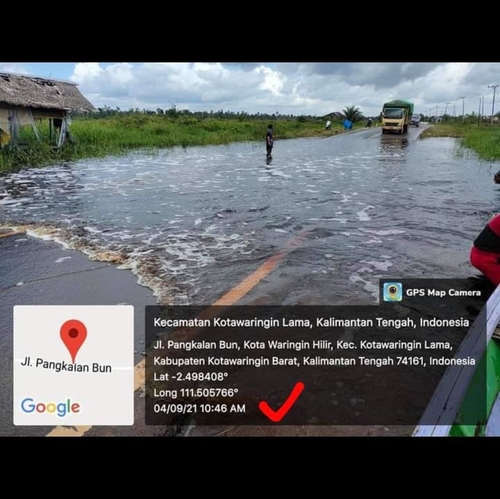Click the utility poles beside the road
Viewport: 500px width, 499px height.
pos(480,105)
